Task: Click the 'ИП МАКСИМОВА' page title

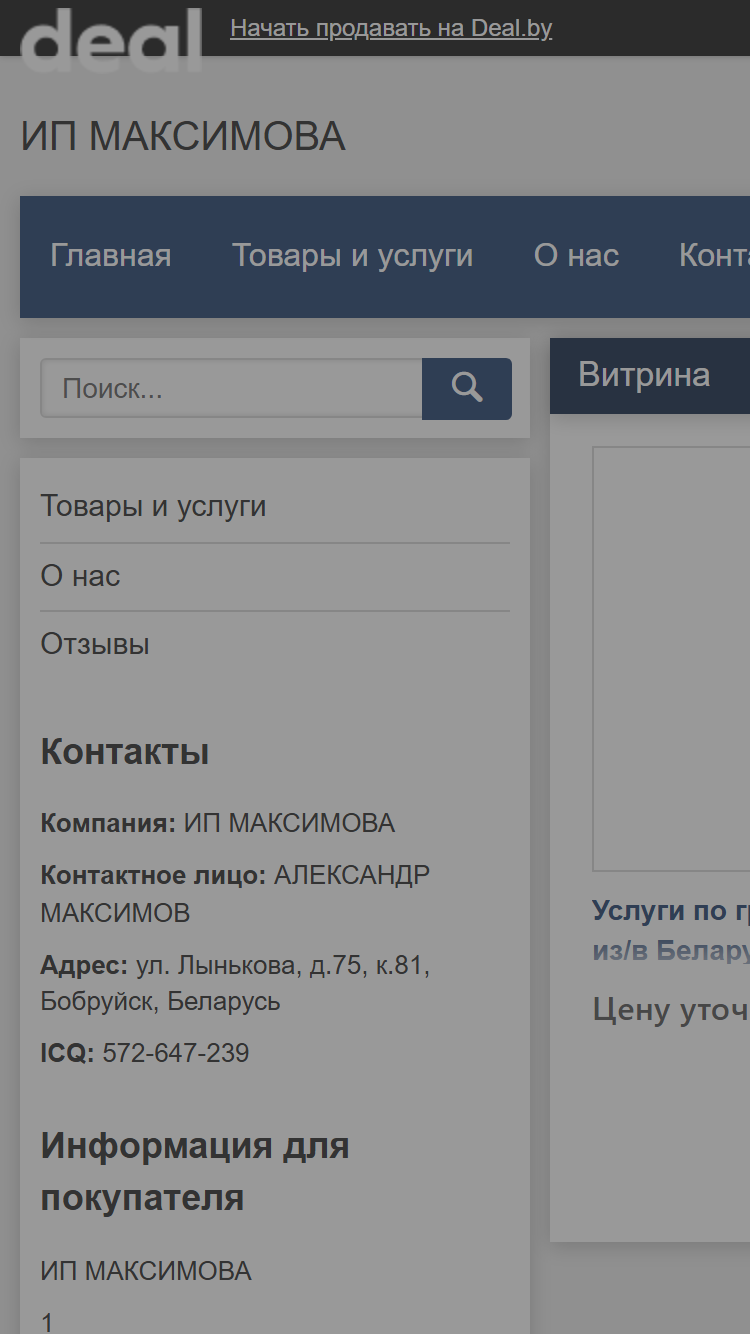Action: tap(183, 137)
